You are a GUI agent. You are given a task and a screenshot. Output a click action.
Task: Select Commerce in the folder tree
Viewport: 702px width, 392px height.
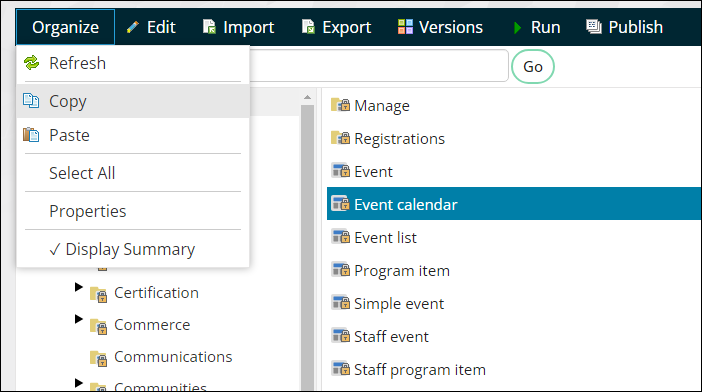tap(152, 325)
